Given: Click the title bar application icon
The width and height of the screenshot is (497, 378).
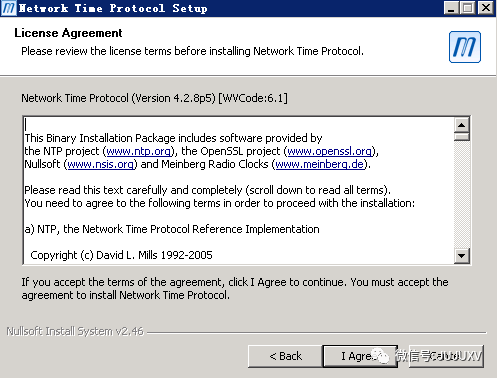Looking at the screenshot, I should 8,8.
